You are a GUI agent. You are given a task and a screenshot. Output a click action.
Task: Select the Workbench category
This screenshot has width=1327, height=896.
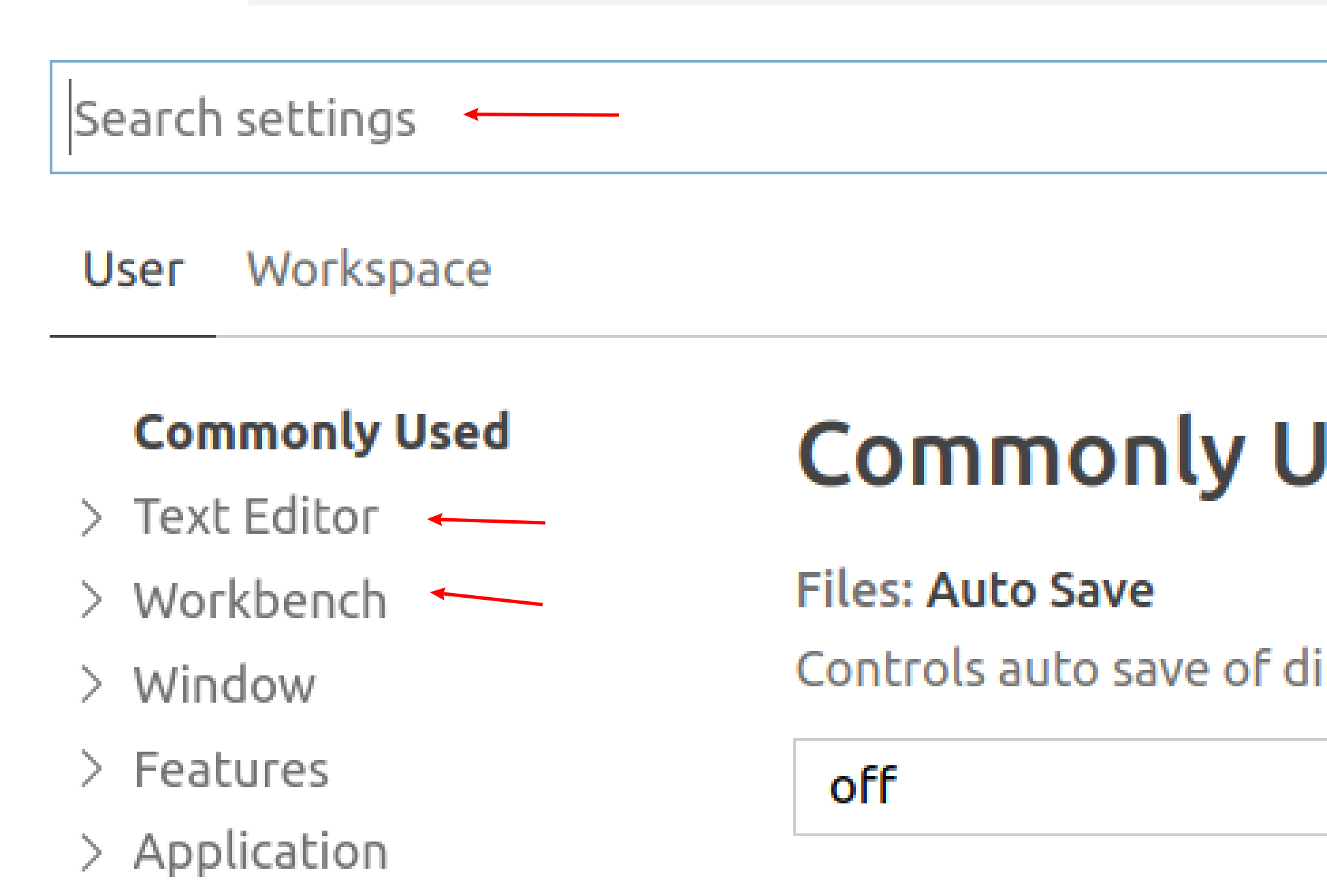click(x=259, y=601)
